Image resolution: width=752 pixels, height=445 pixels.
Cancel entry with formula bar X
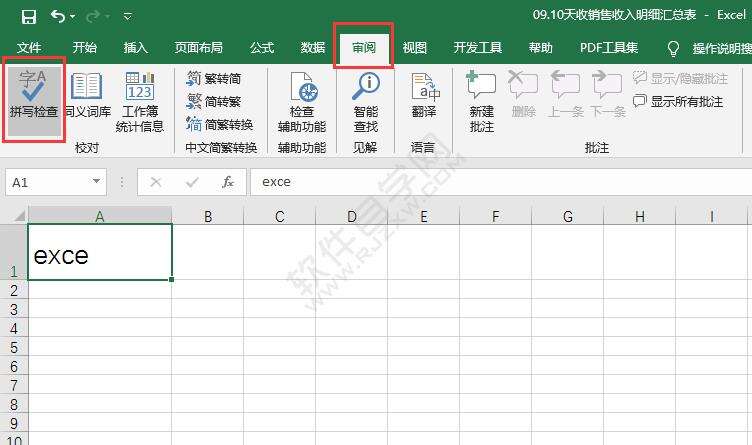coord(155,182)
